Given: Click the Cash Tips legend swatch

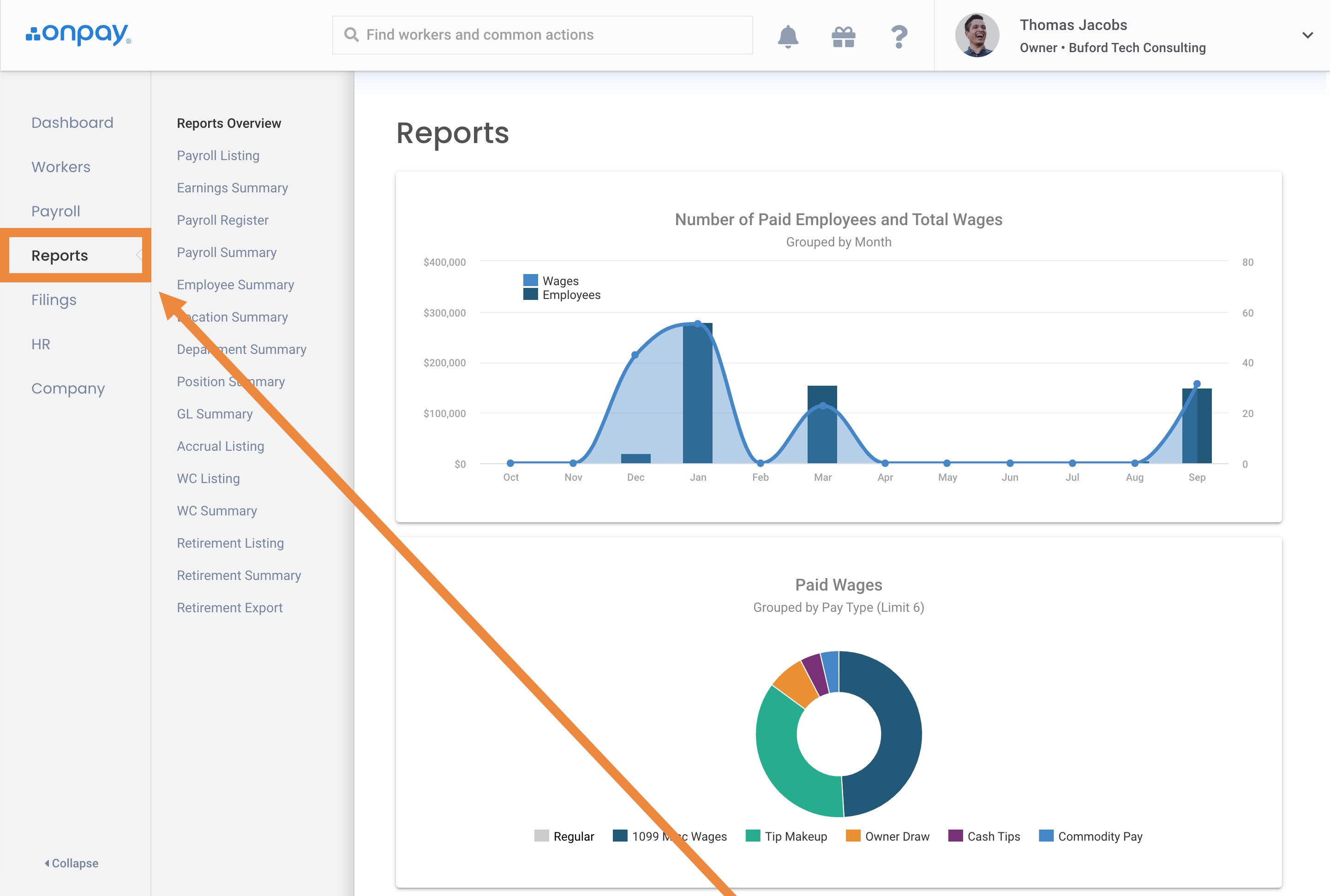Looking at the screenshot, I should [x=955, y=836].
